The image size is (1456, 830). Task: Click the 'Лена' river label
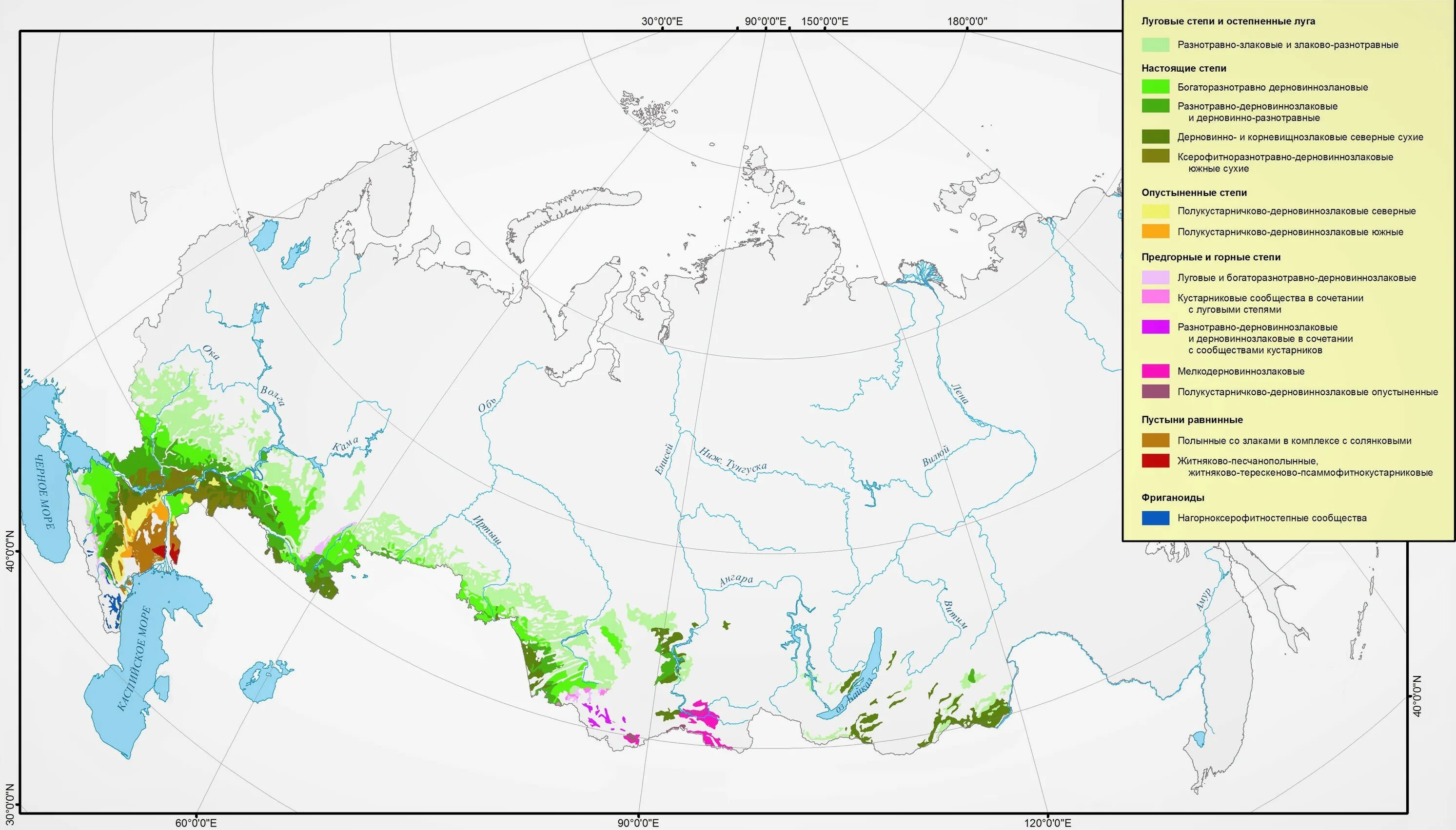[x=961, y=393]
